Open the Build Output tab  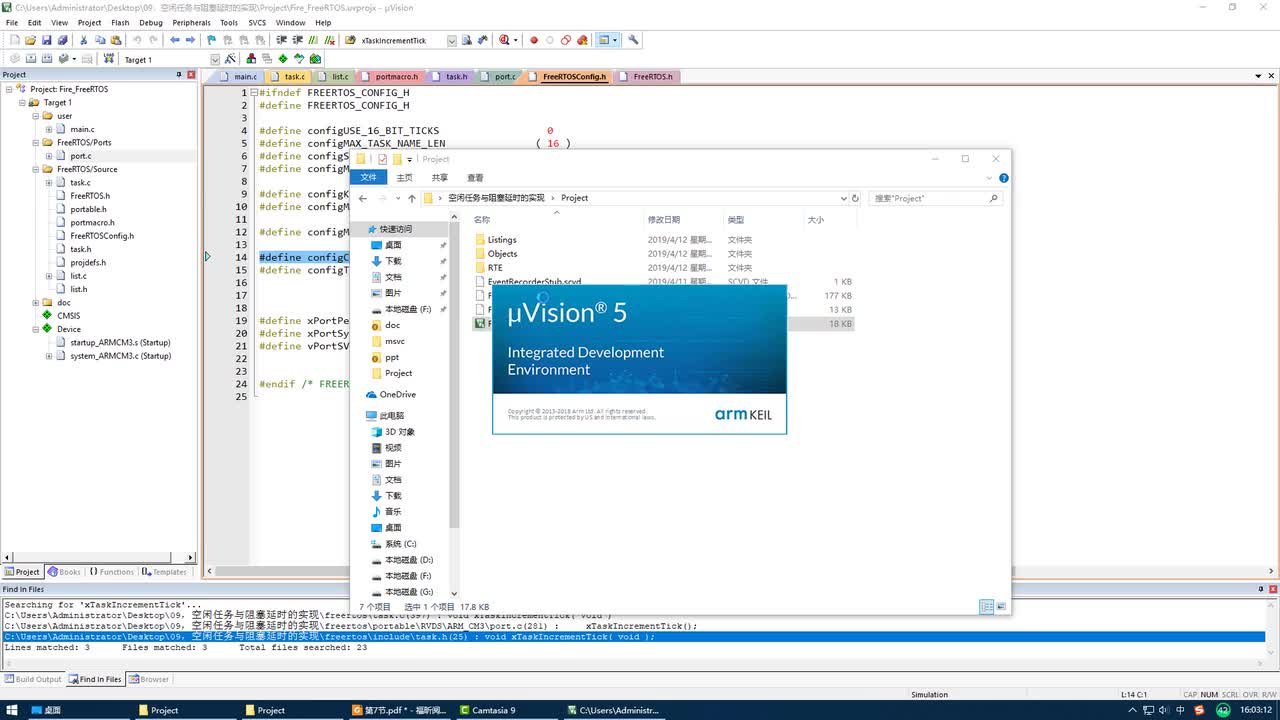(x=33, y=679)
